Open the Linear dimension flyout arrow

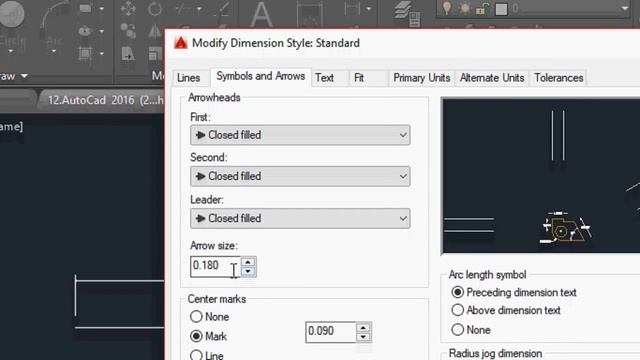369,9
